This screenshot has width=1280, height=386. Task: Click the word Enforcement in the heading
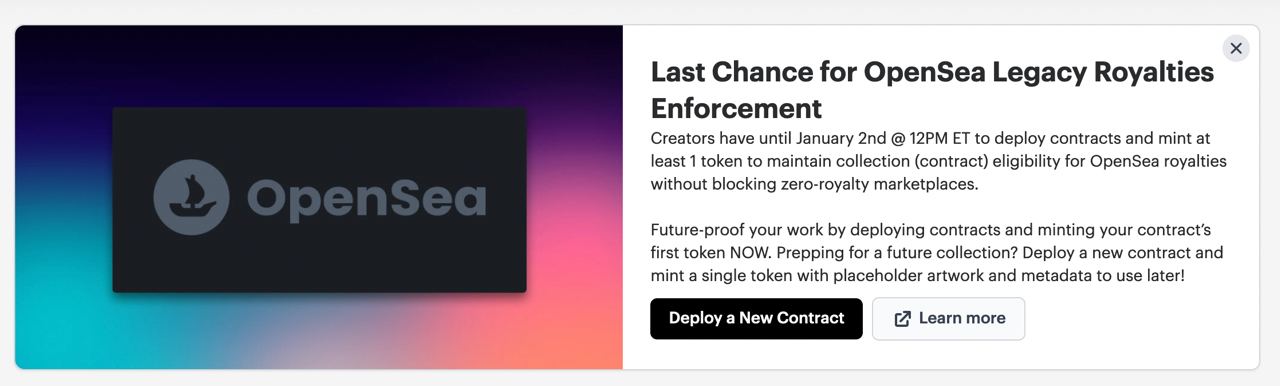pyautogui.click(x=736, y=108)
